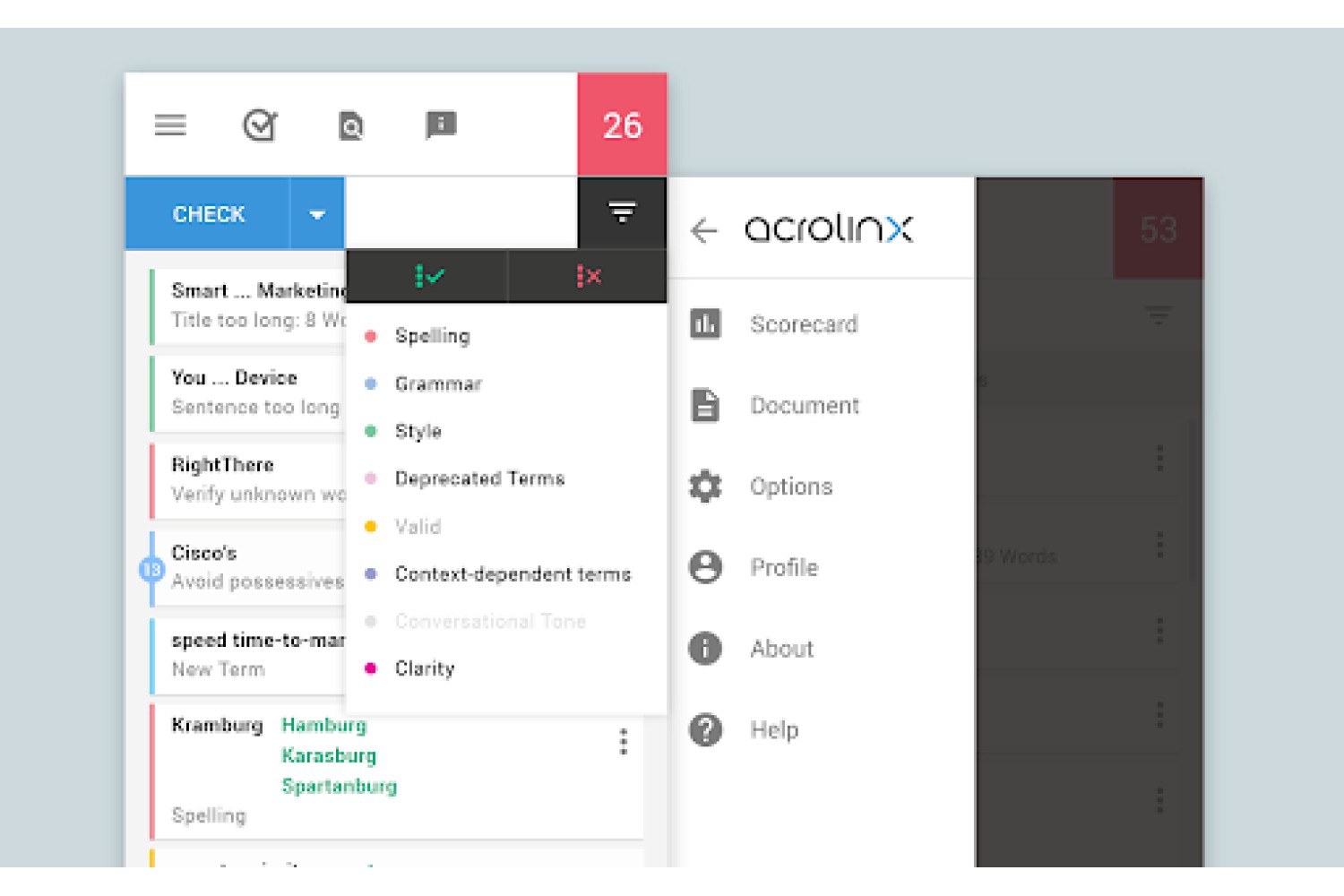Deselect all filters with the red X icon
The width and height of the screenshot is (1344, 896).
tap(588, 276)
